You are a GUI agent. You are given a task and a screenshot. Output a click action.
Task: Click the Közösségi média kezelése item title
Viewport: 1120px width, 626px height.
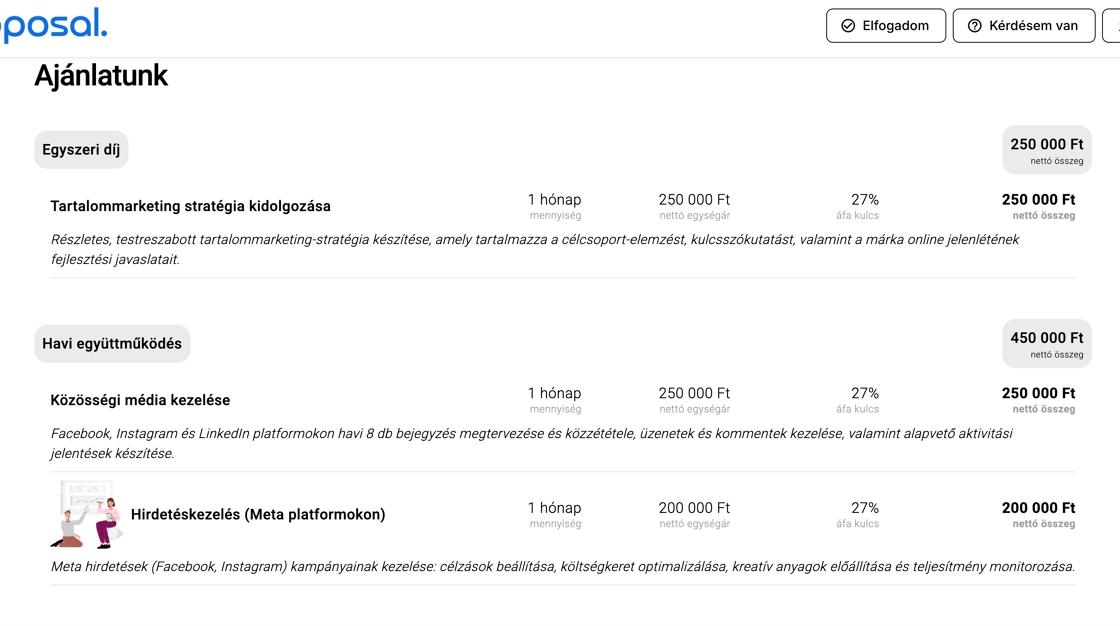(140, 400)
